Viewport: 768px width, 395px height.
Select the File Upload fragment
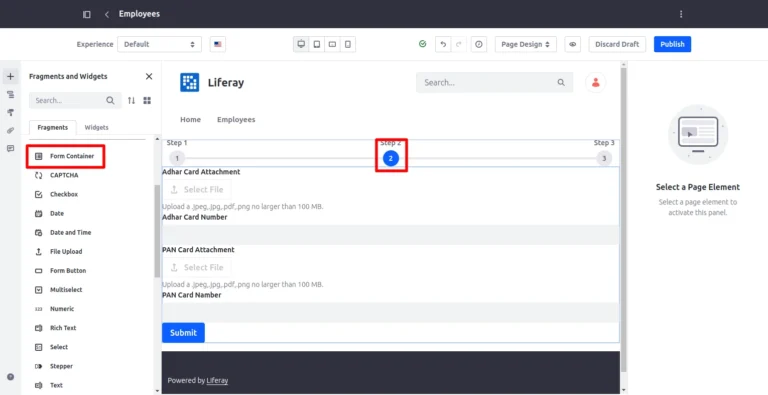(65, 252)
